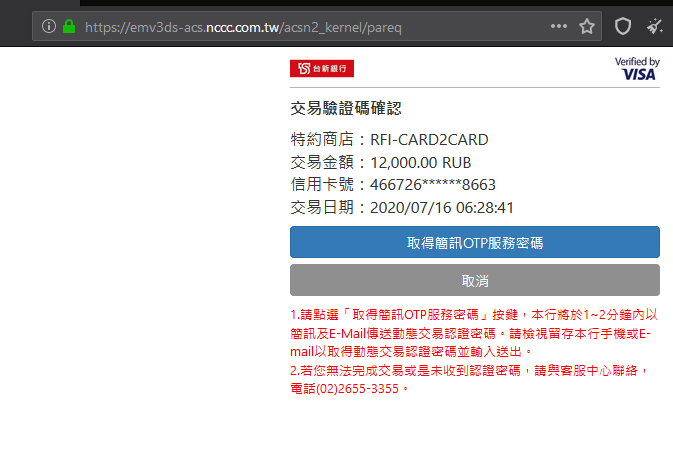Bookmark this page with the star icon
Screen dimensions: 673x464
[587, 26]
